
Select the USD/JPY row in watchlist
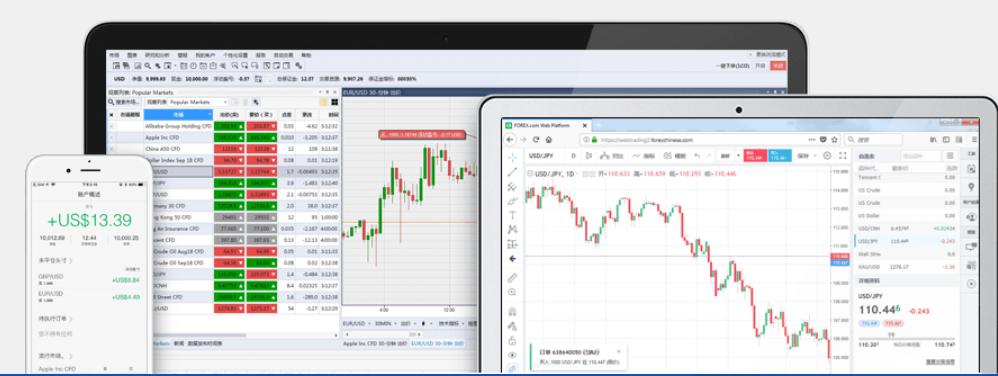pyautogui.click(x=906, y=241)
